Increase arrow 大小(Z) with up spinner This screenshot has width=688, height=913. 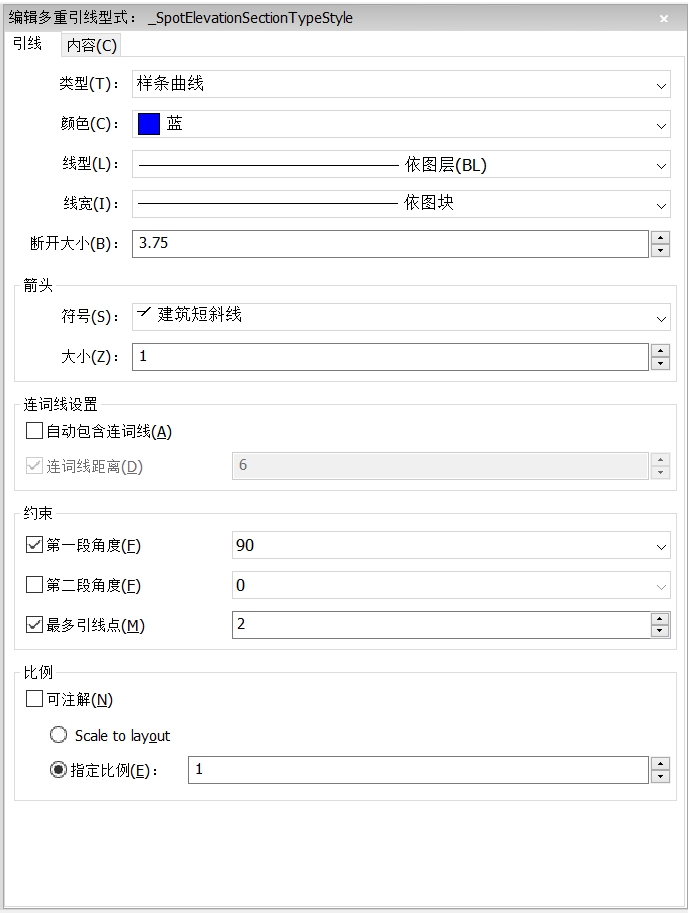[660, 351]
